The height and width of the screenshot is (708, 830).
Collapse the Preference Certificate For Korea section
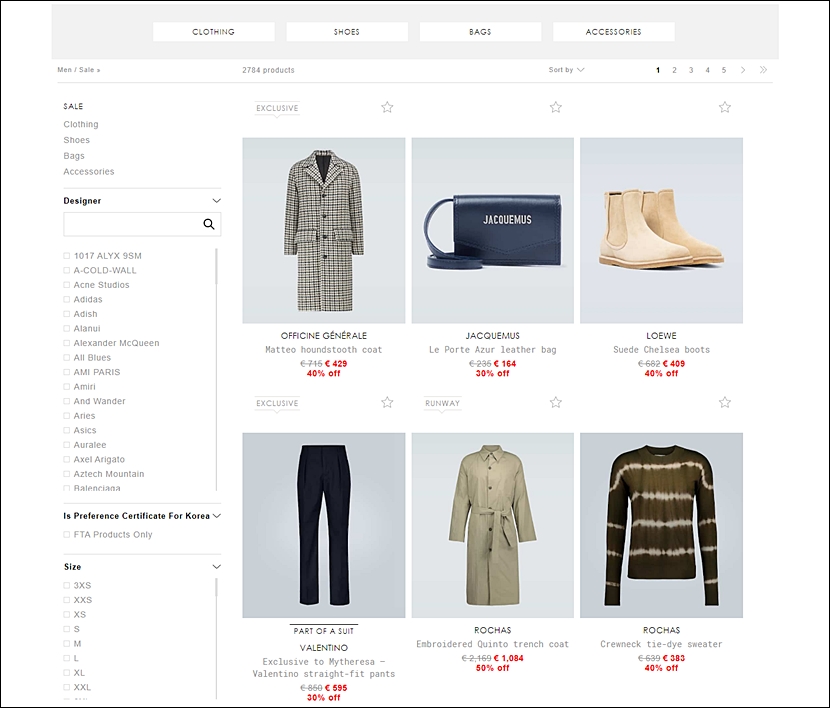pos(216,516)
